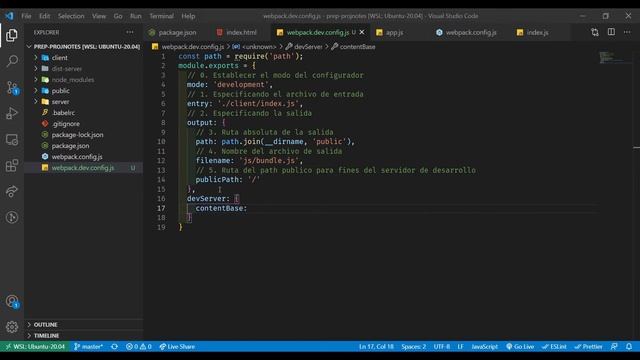This screenshot has height=360, width=640.
Task: Open Source Control view icon
Action: 12,88
